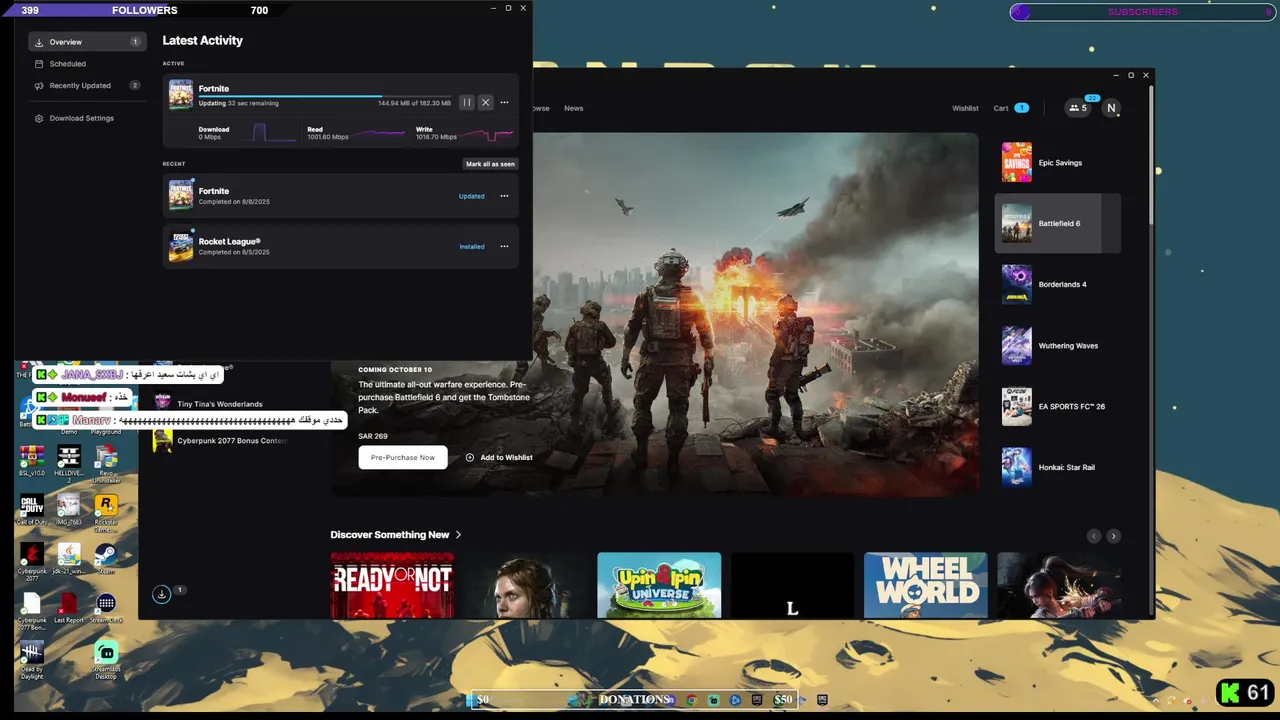
Task: Launch Cyberpunk 2077 desktop shortcut
Action: tap(32, 561)
